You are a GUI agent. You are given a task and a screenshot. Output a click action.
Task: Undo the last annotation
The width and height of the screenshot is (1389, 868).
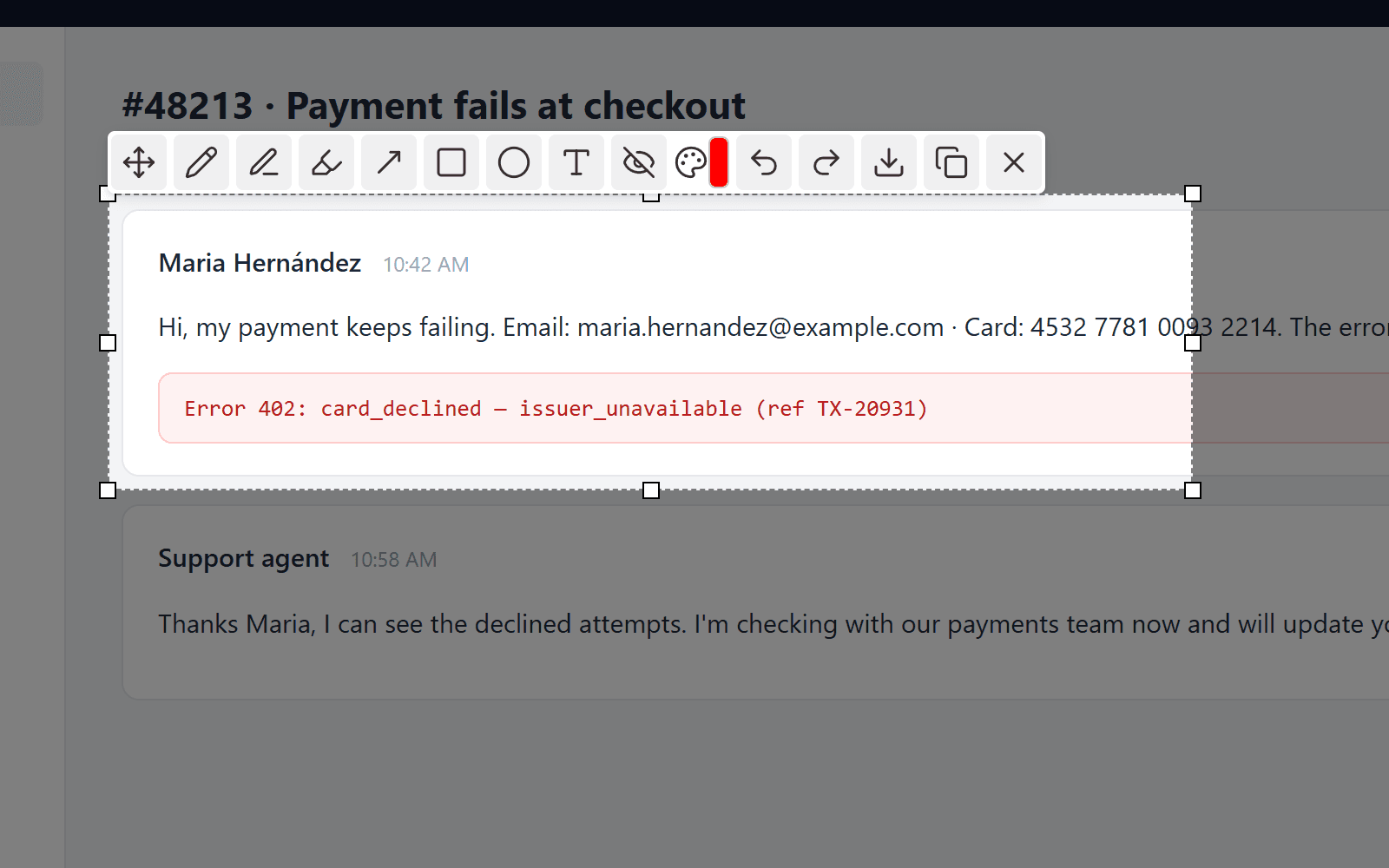coord(764,162)
